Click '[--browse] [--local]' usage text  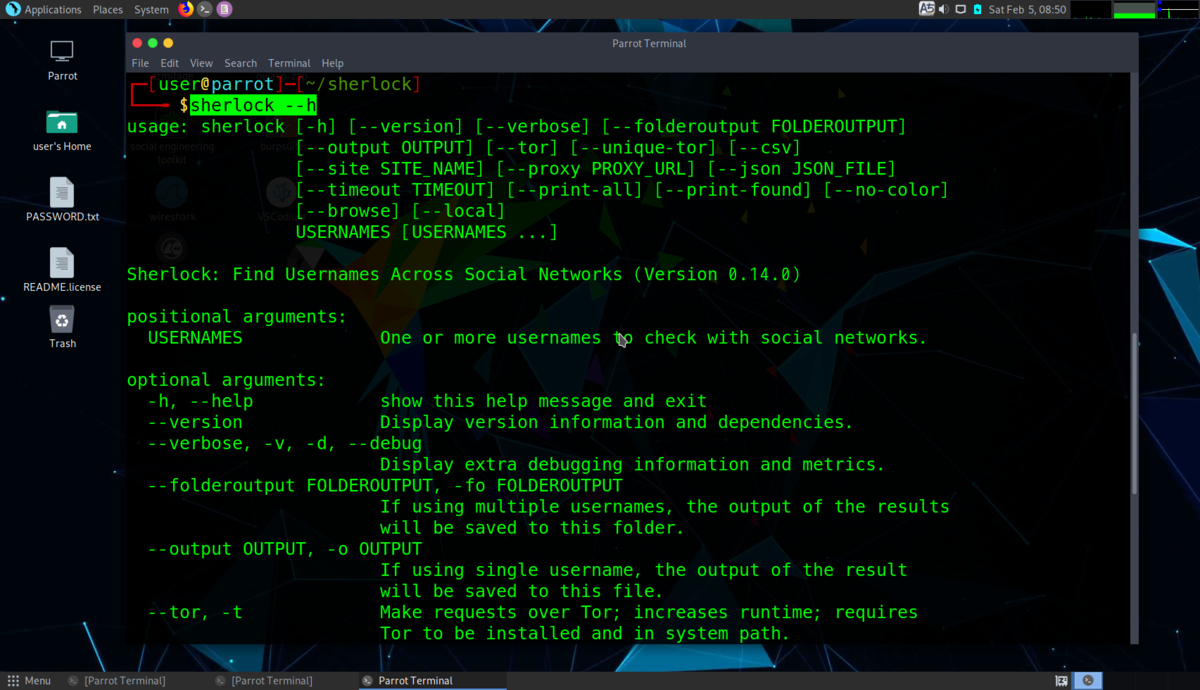click(x=400, y=211)
